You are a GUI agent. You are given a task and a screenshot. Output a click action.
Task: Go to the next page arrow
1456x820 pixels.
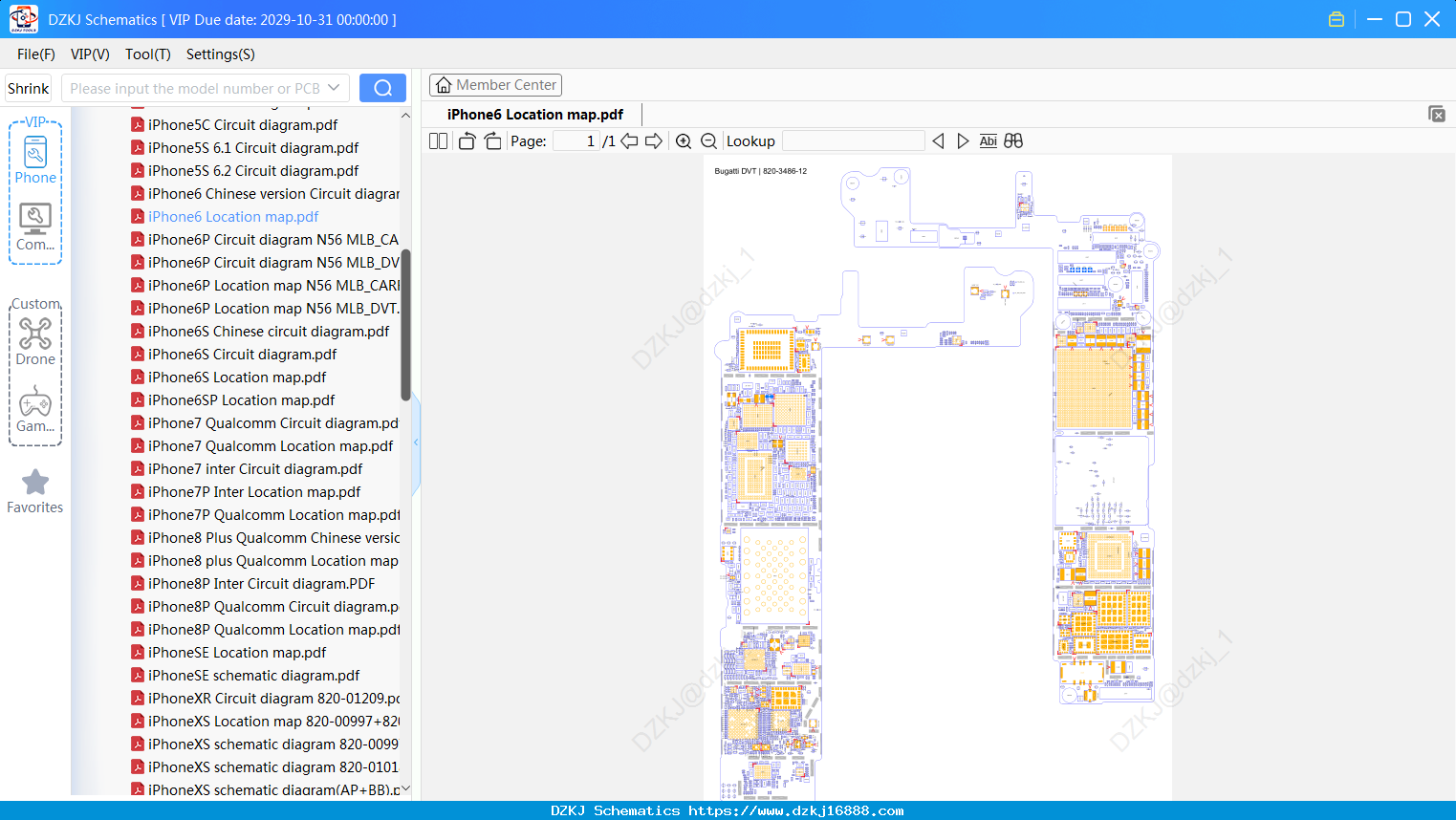[654, 141]
